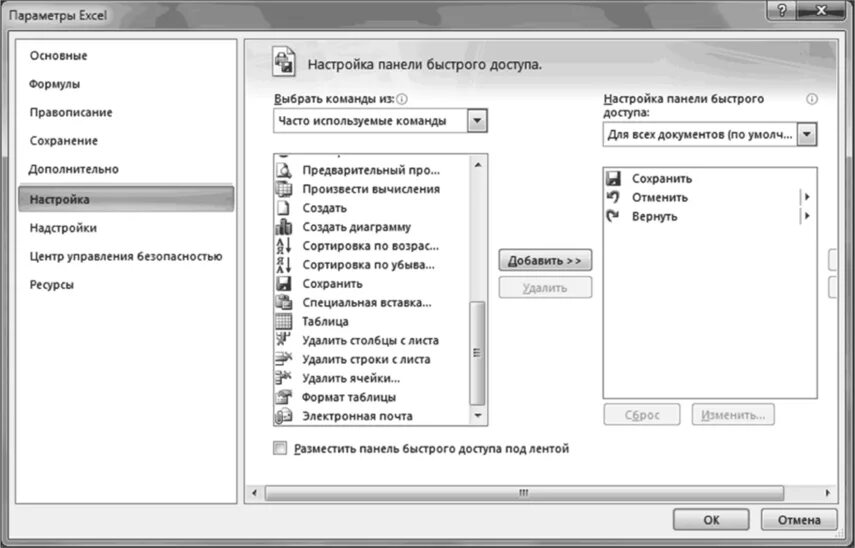Go to the Дополнительно category
This screenshot has width=855, height=548.
pyautogui.click(x=74, y=169)
